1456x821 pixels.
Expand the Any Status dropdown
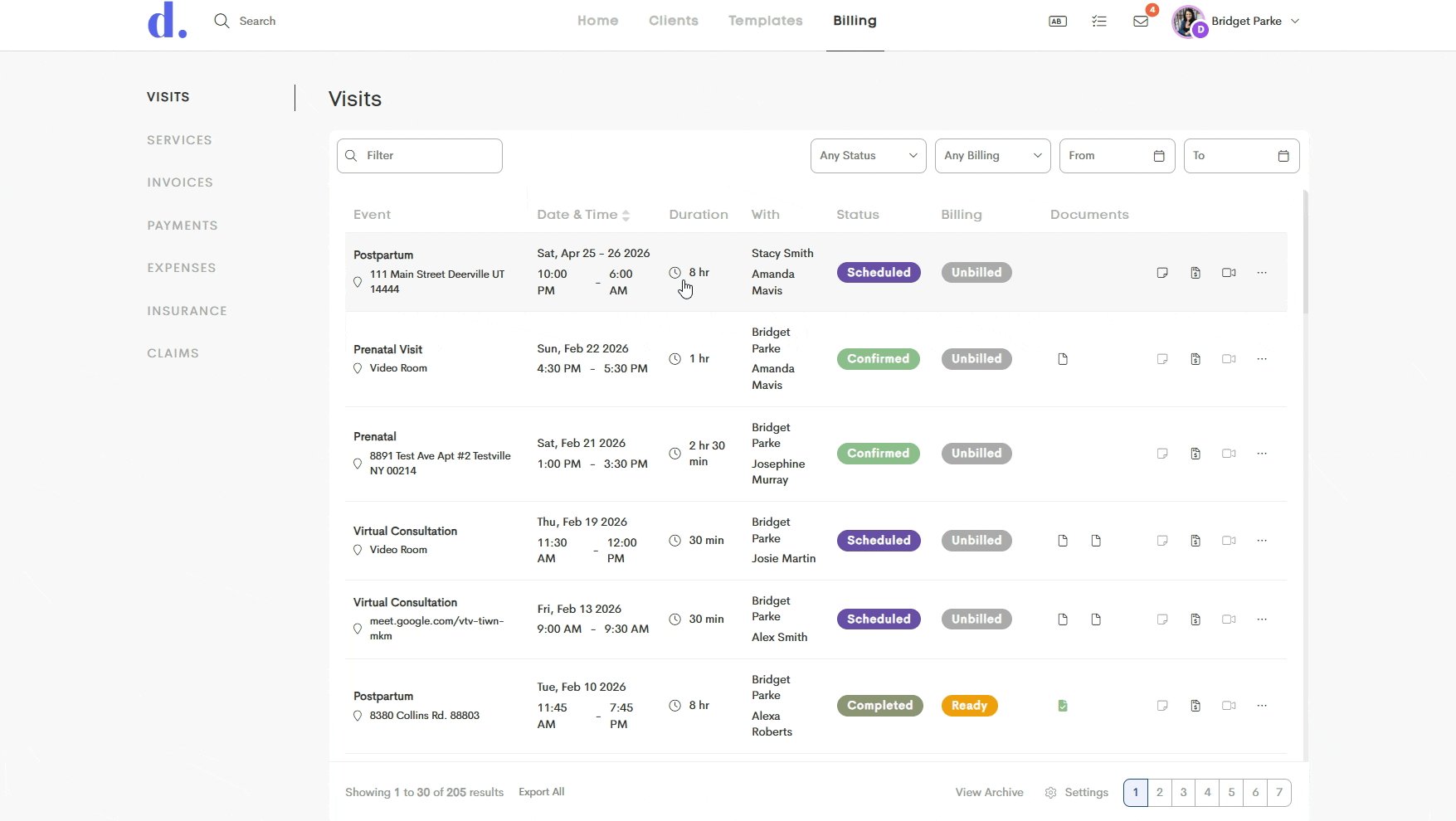coord(868,156)
